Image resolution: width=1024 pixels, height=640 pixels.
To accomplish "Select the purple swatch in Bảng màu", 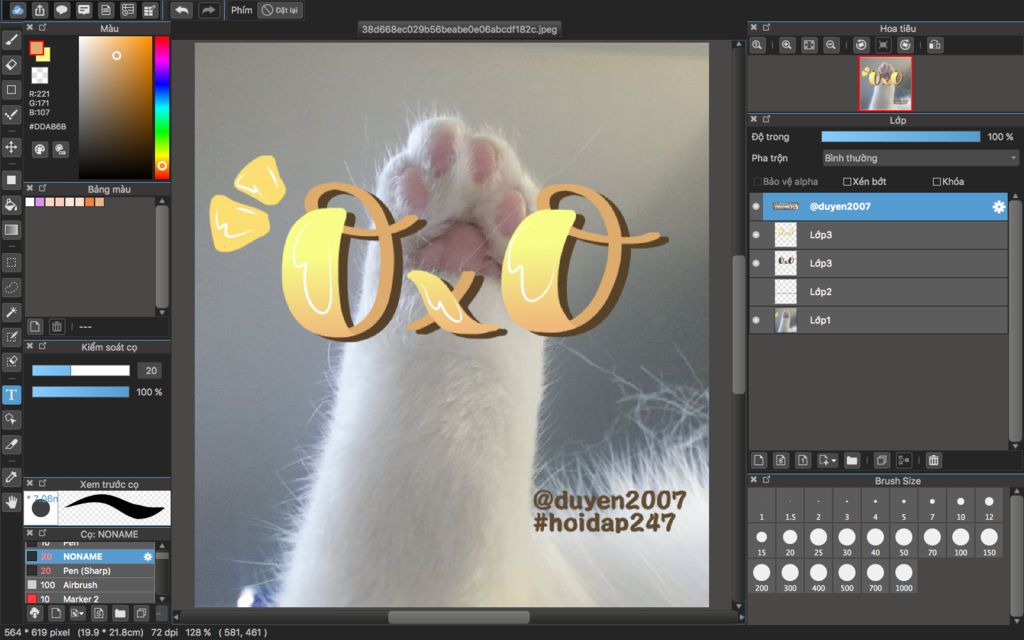I will pyautogui.click(x=39, y=202).
